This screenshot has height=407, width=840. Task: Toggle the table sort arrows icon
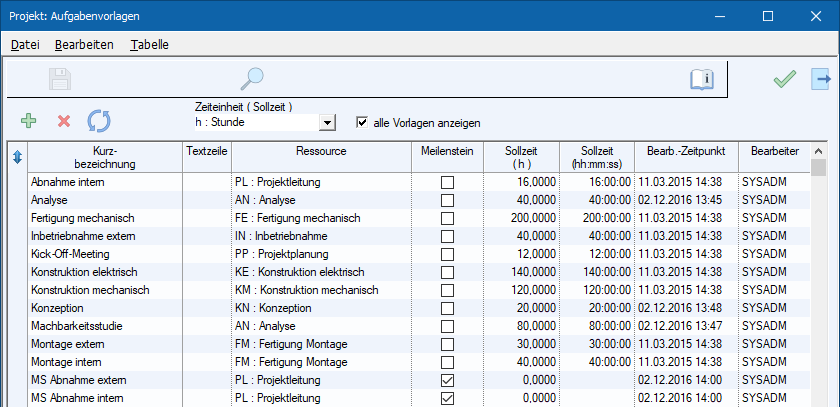coord(16,157)
